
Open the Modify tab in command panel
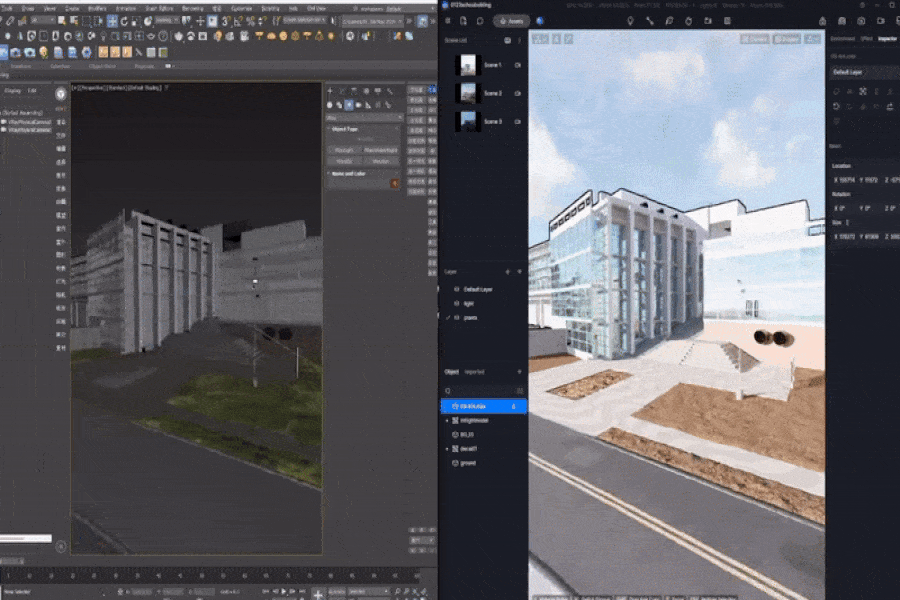tap(342, 91)
